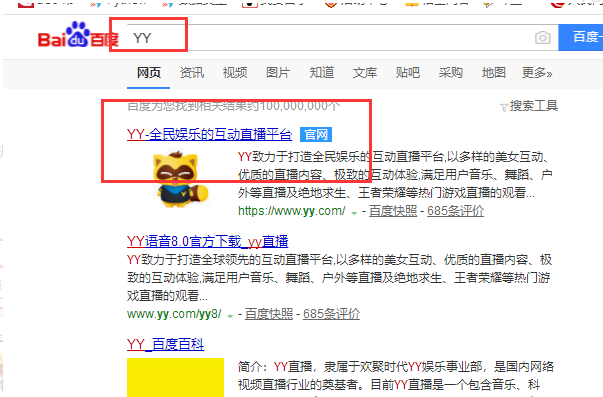603x397 pixels.
Task: Click result count text 百度为您找到相关结果
Action: tap(234, 106)
